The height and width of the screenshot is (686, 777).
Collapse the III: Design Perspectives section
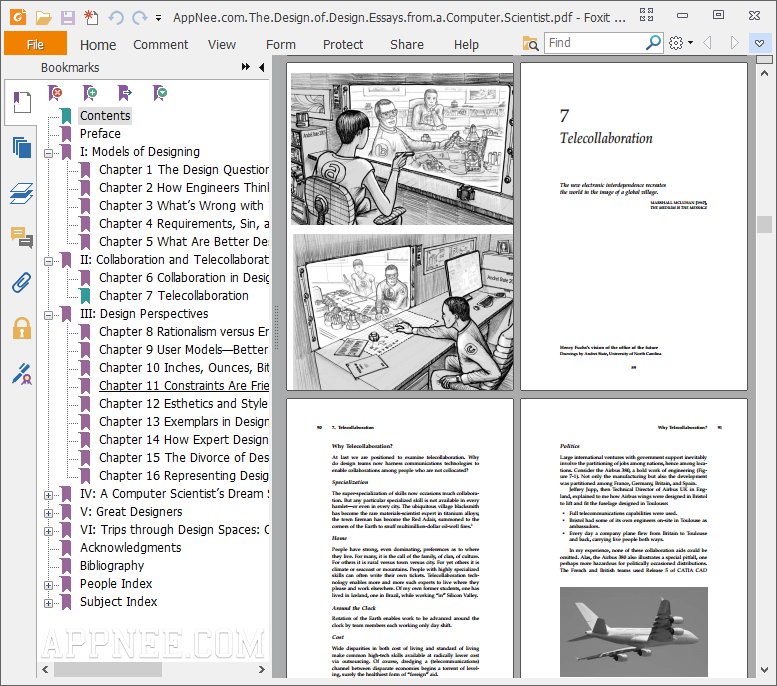click(x=49, y=315)
